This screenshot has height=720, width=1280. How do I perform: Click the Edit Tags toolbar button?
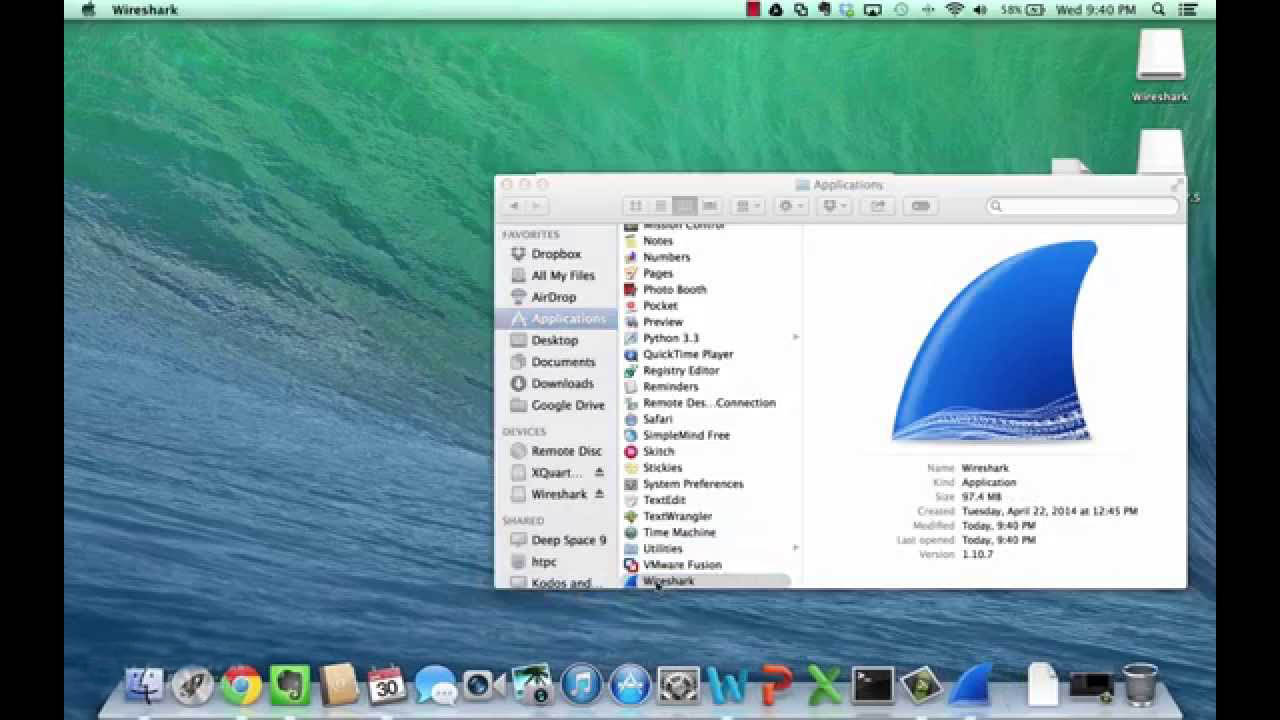(921, 206)
